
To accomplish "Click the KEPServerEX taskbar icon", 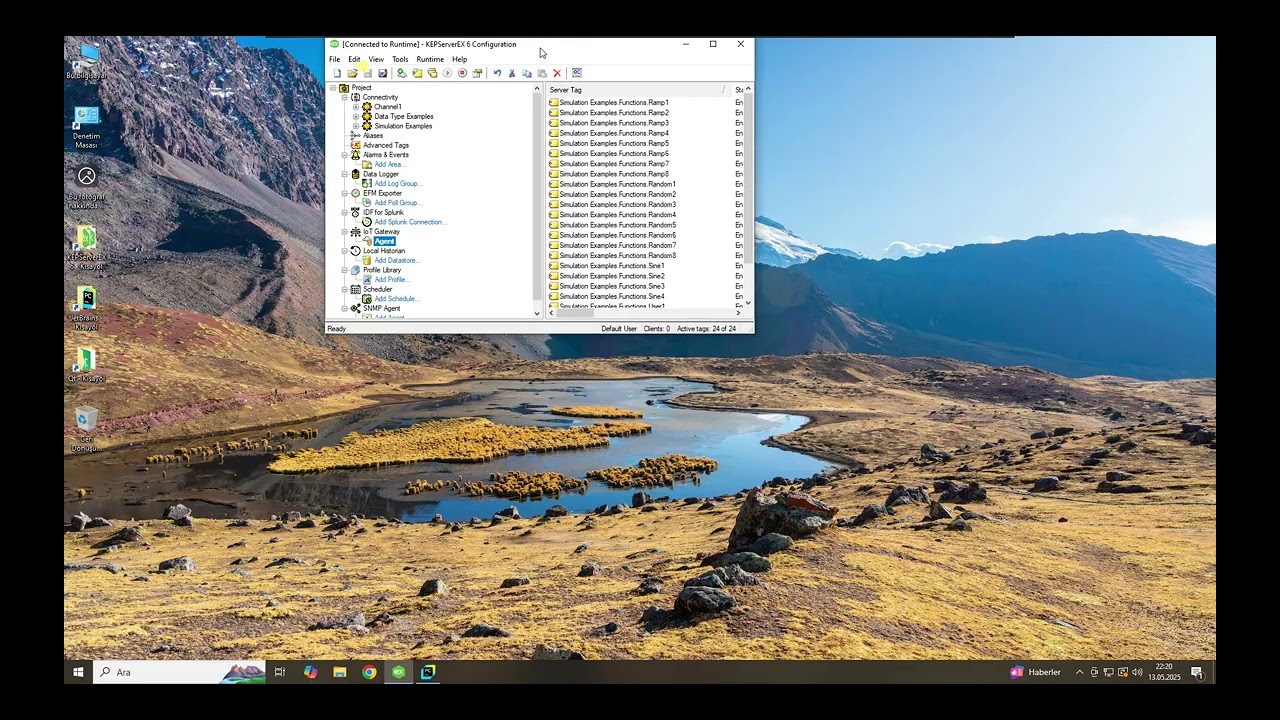I will (398, 672).
